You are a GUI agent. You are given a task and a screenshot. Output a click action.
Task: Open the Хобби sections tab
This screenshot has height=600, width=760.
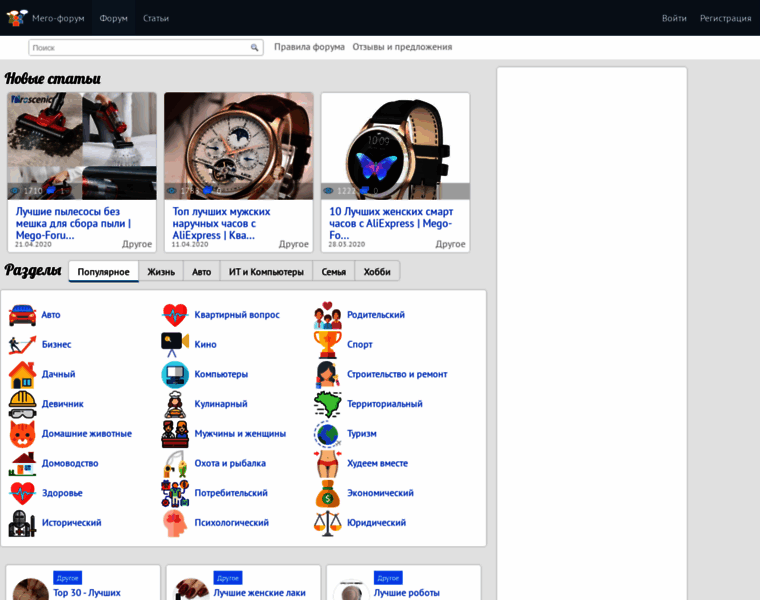pyautogui.click(x=377, y=272)
